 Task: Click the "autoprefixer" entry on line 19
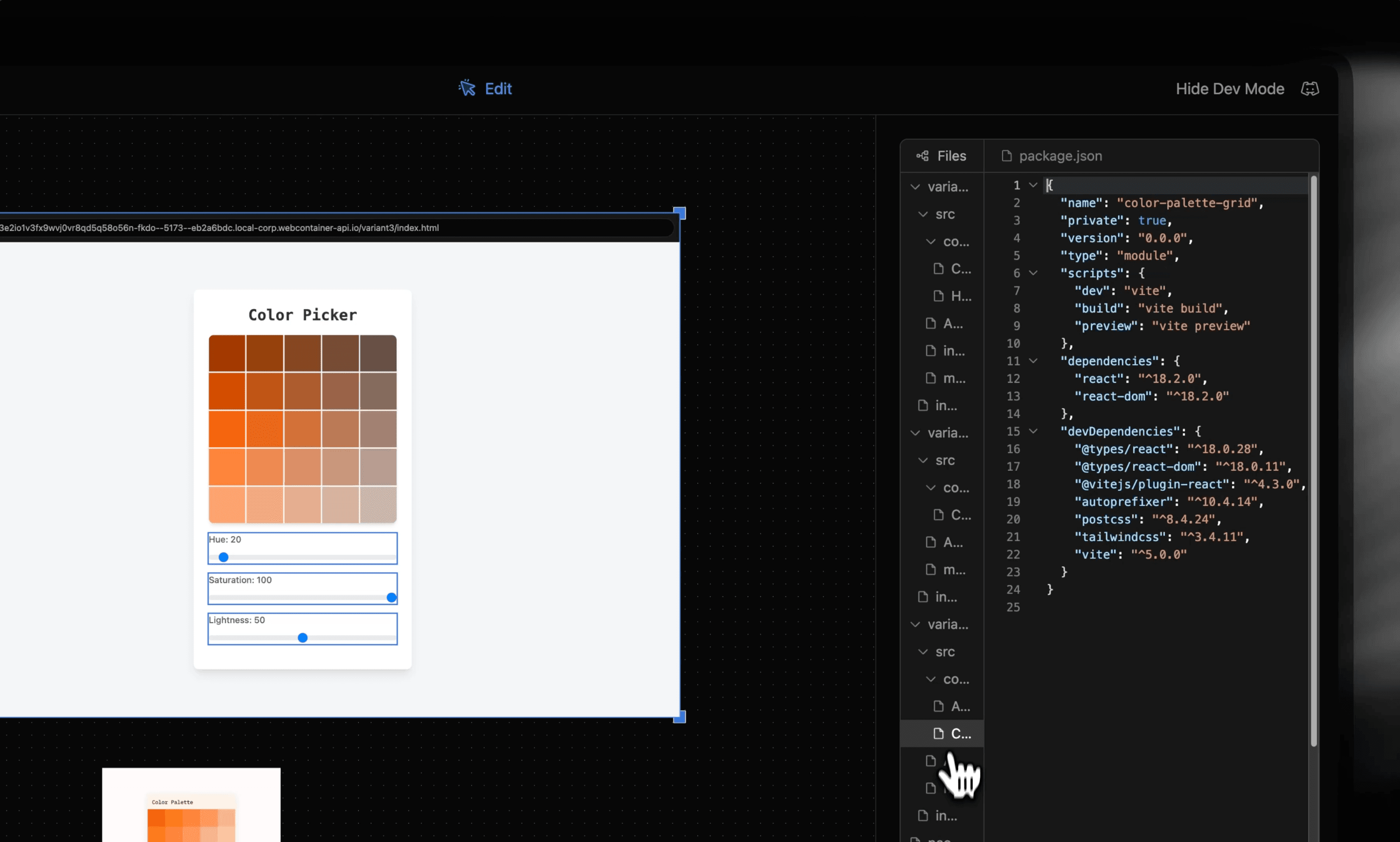click(1169, 502)
